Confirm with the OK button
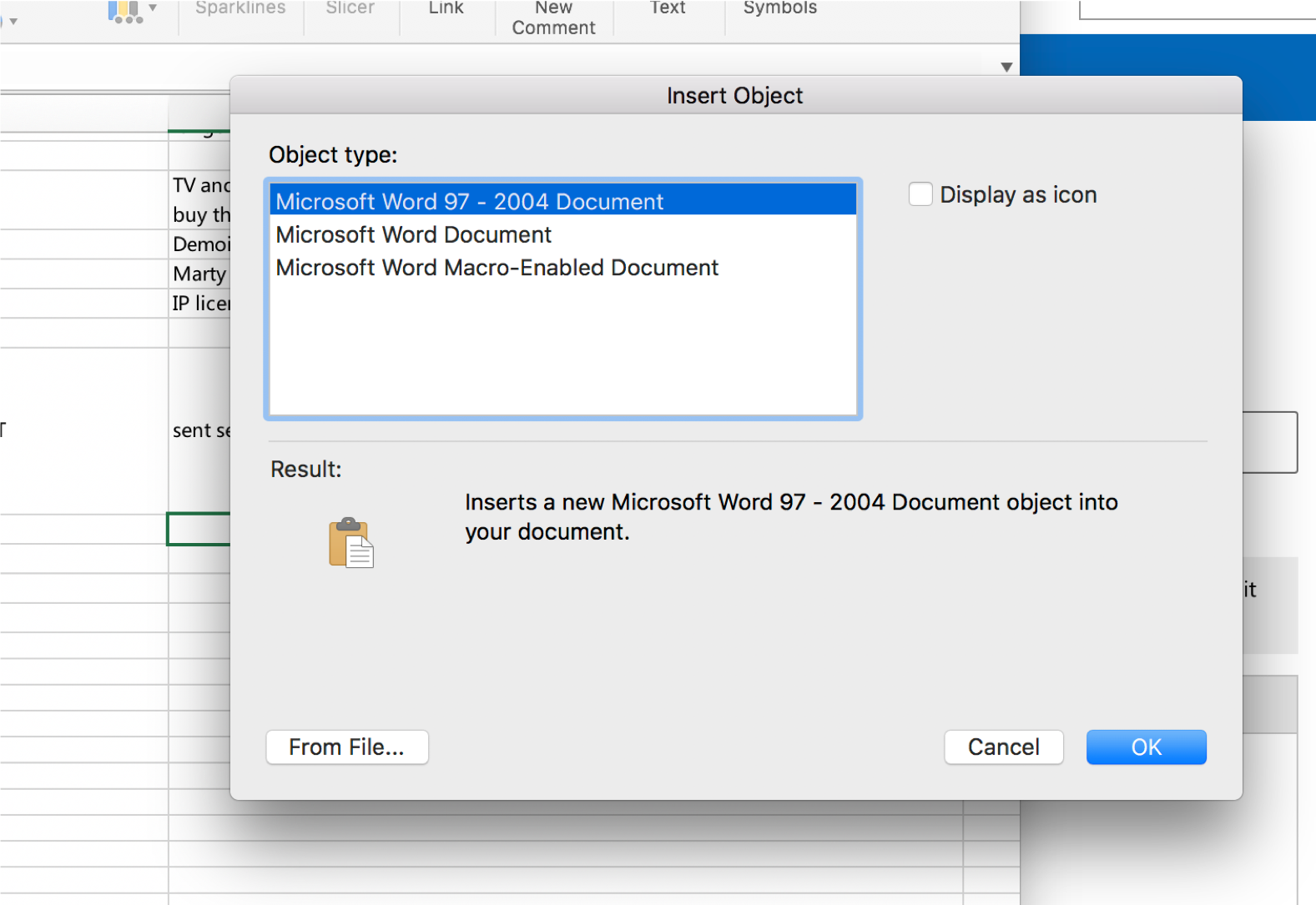1316x905 pixels. [1146, 747]
